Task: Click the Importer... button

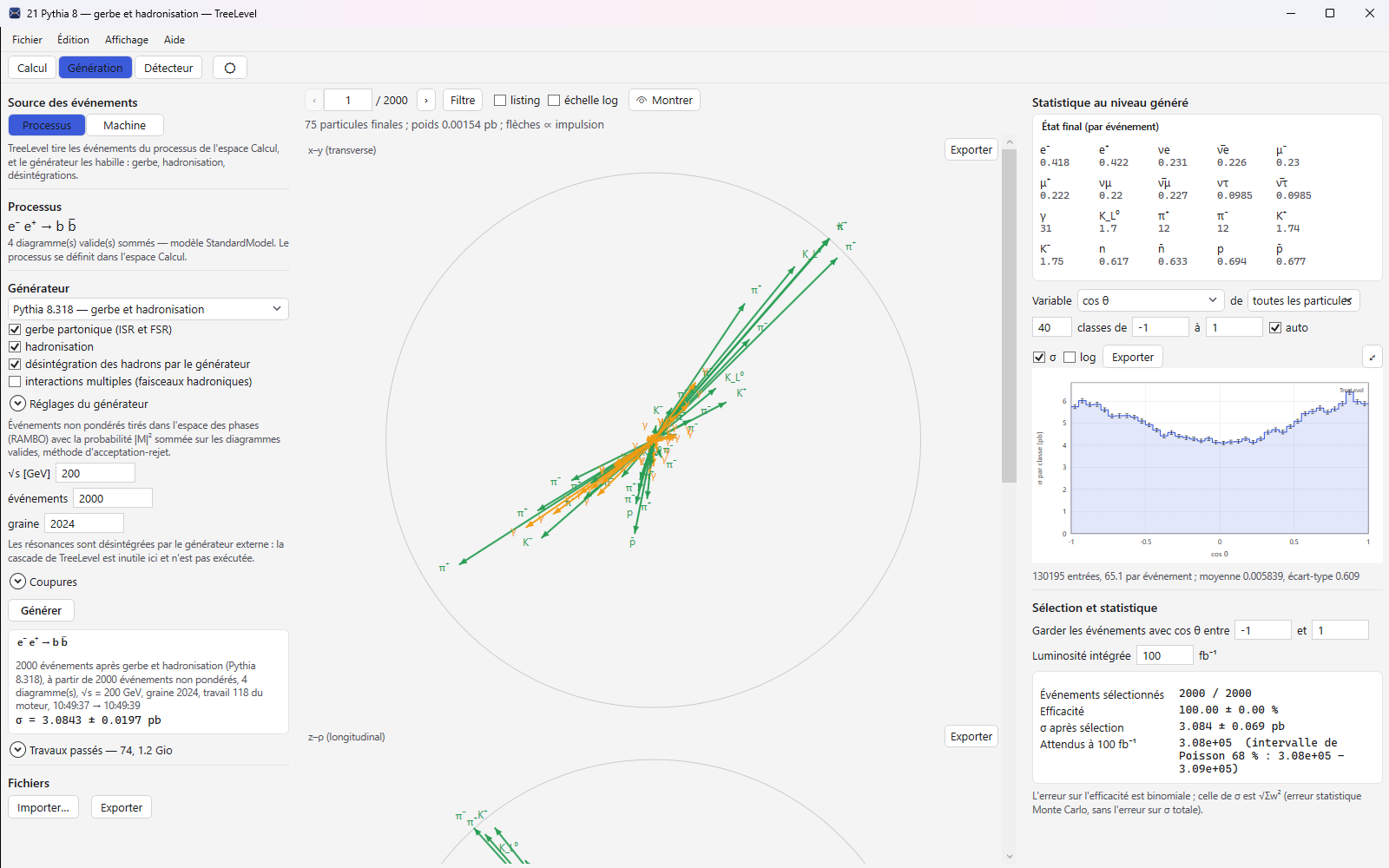Action: (x=43, y=807)
